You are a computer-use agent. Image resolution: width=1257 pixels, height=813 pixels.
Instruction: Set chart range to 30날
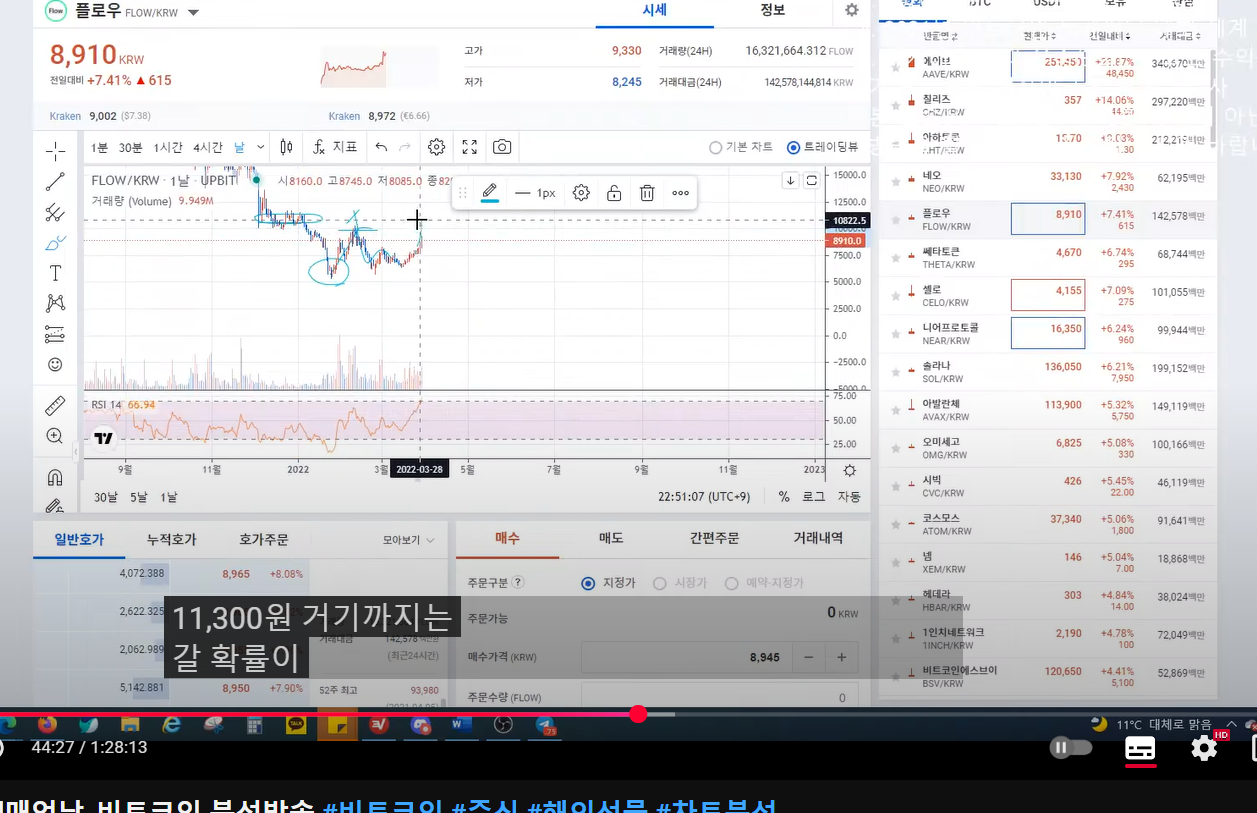106,497
